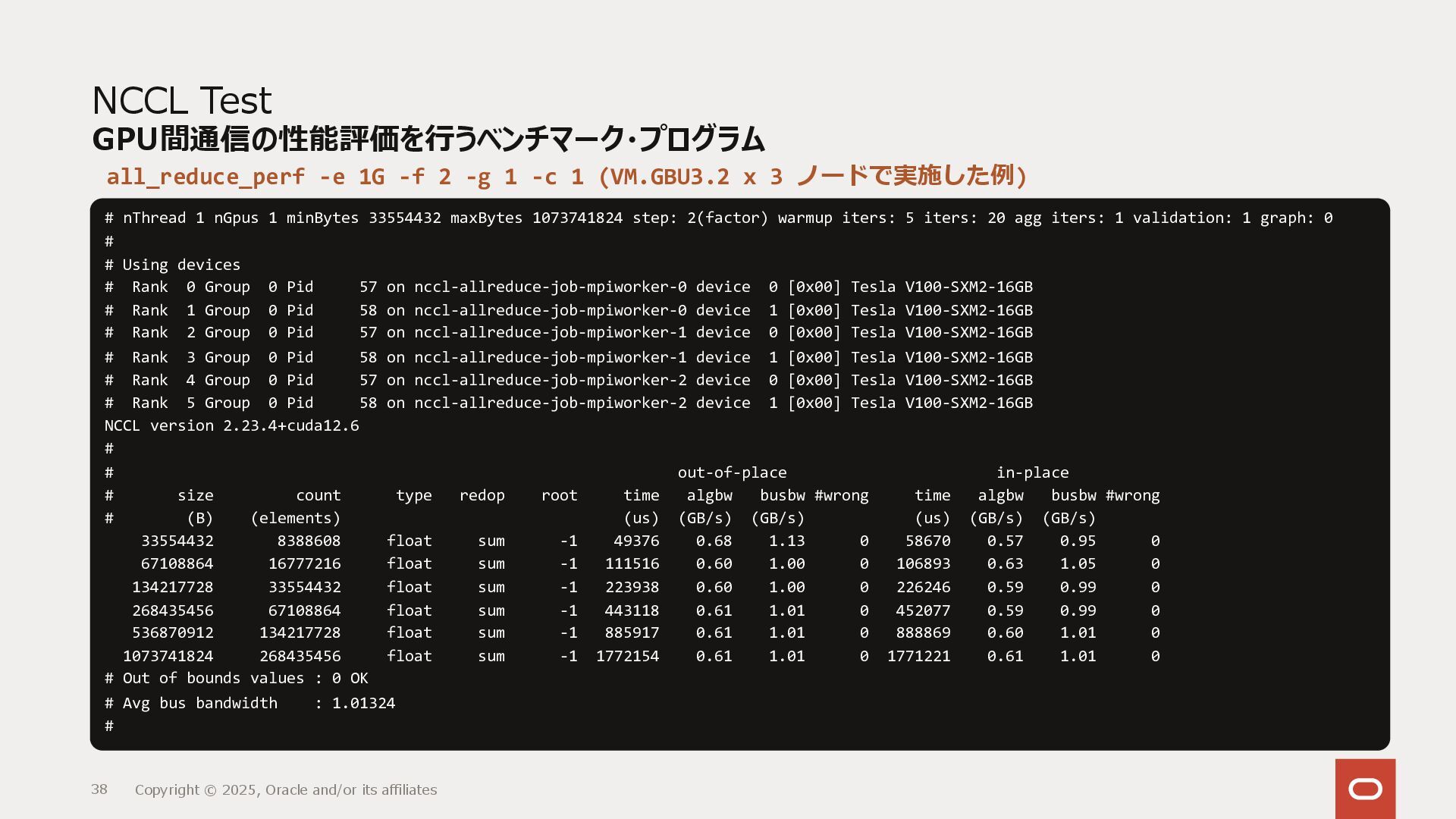Click the Out of bounds values line
The width and height of the screenshot is (1456, 819).
(x=237, y=678)
